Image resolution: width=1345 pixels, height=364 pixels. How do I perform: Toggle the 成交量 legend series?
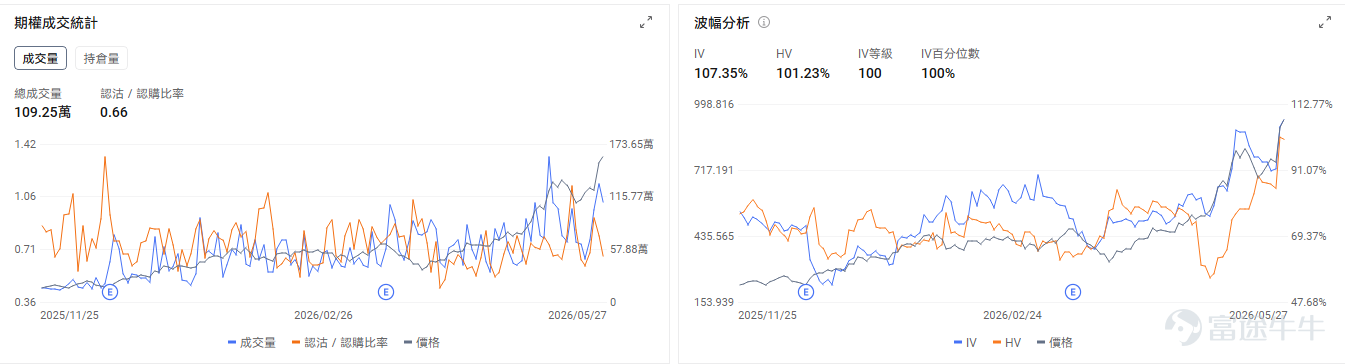(x=252, y=342)
